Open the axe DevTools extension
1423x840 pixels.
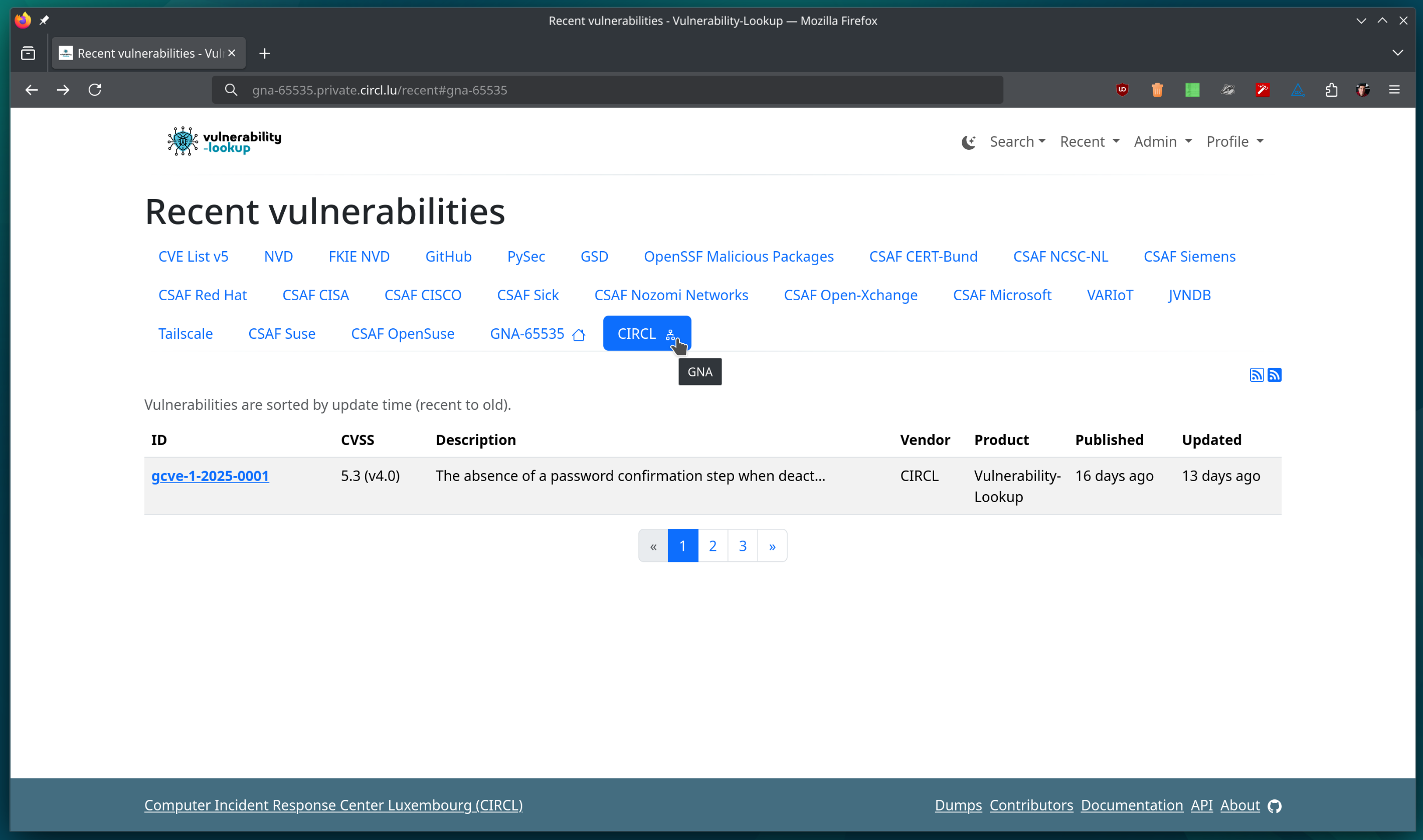pos(1297,89)
